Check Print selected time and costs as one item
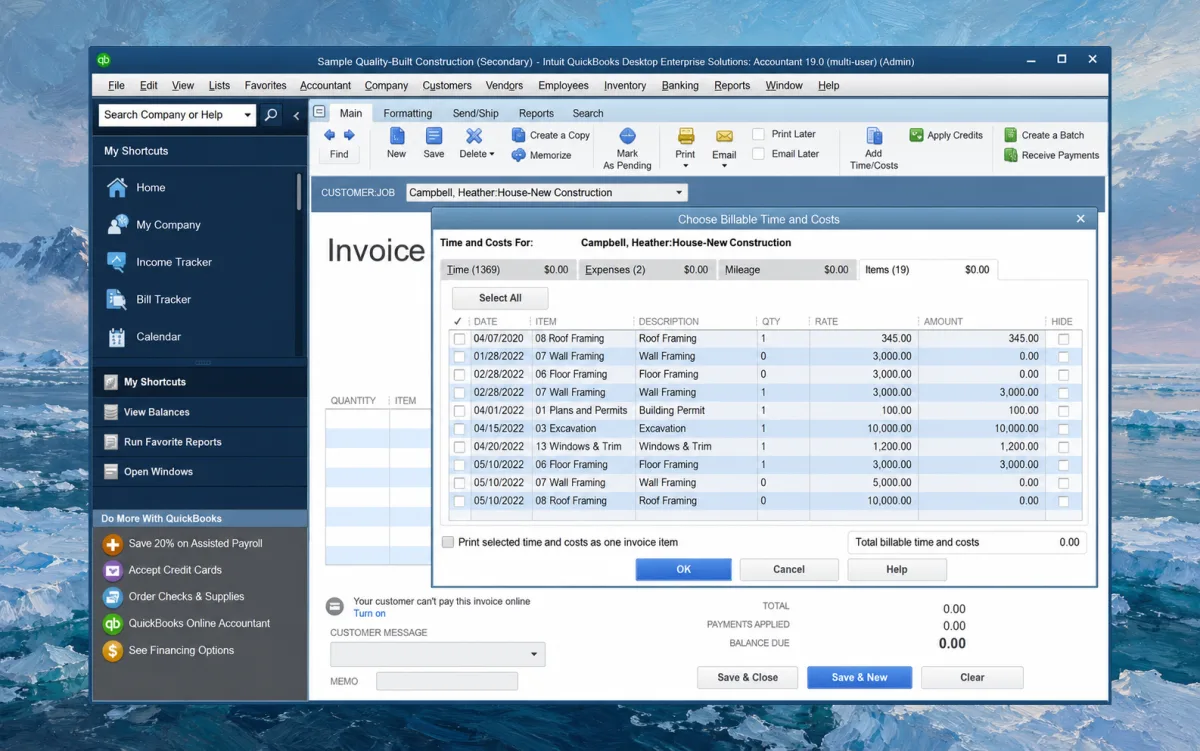Screen dimensions: 1200x751 tap(448, 542)
